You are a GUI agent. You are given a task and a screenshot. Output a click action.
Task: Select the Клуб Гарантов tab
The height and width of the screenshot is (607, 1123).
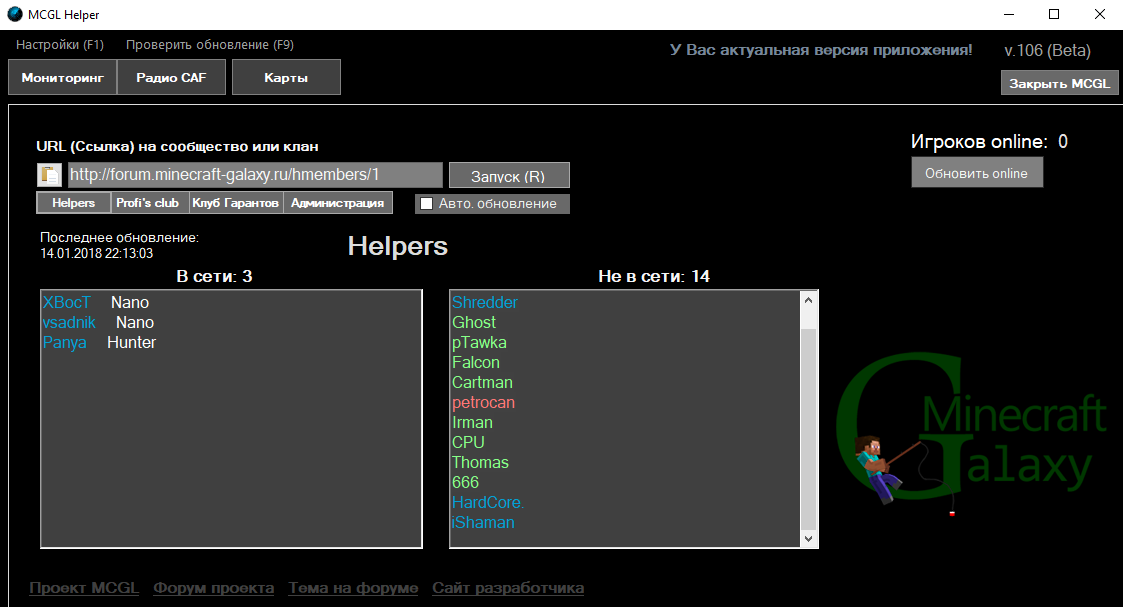coord(236,203)
